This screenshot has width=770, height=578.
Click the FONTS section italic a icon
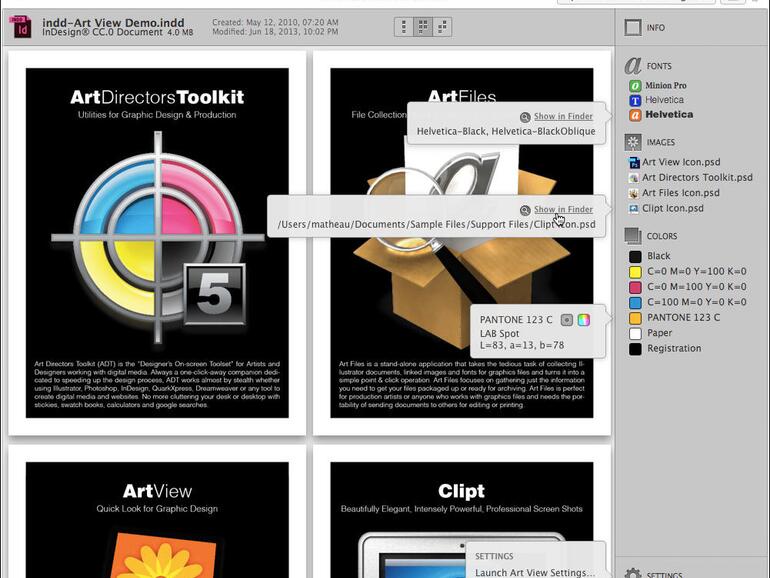633,65
